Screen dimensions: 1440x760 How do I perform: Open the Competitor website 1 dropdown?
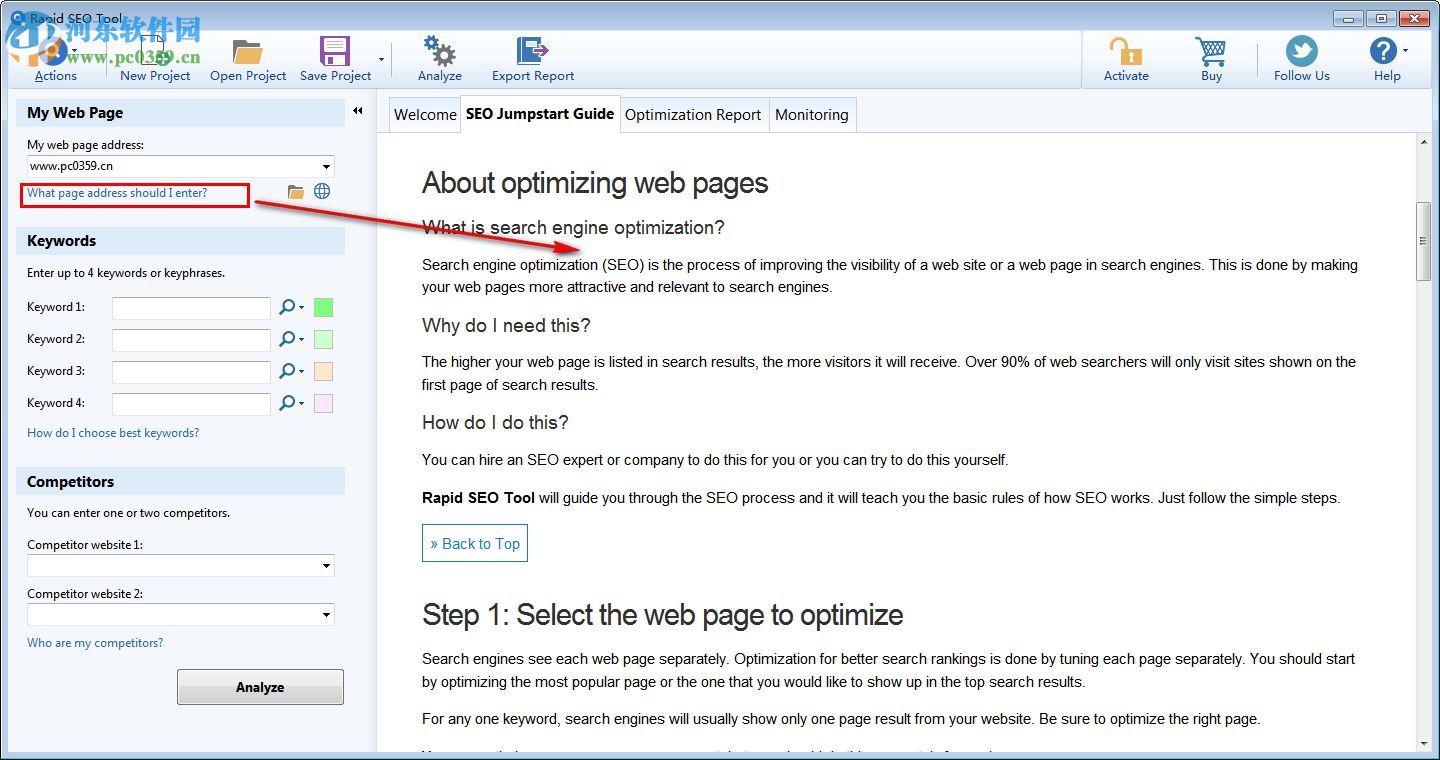point(327,564)
